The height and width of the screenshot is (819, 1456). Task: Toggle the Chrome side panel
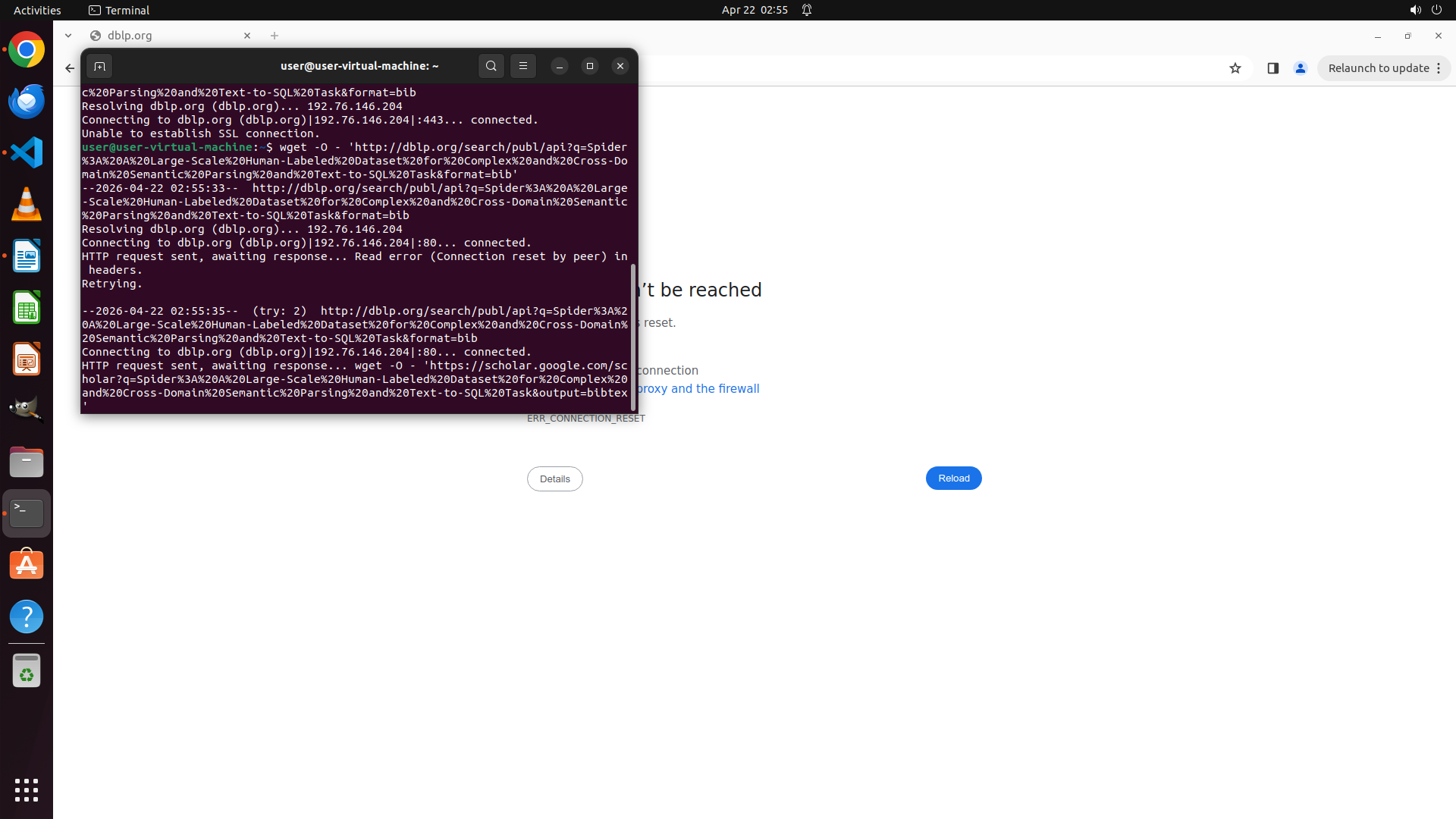(1273, 68)
